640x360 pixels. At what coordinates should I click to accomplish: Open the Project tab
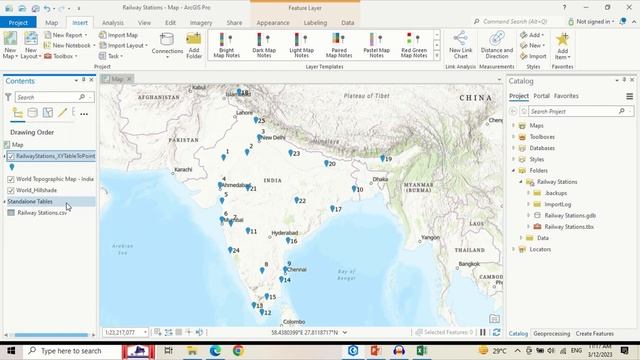(x=18, y=22)
